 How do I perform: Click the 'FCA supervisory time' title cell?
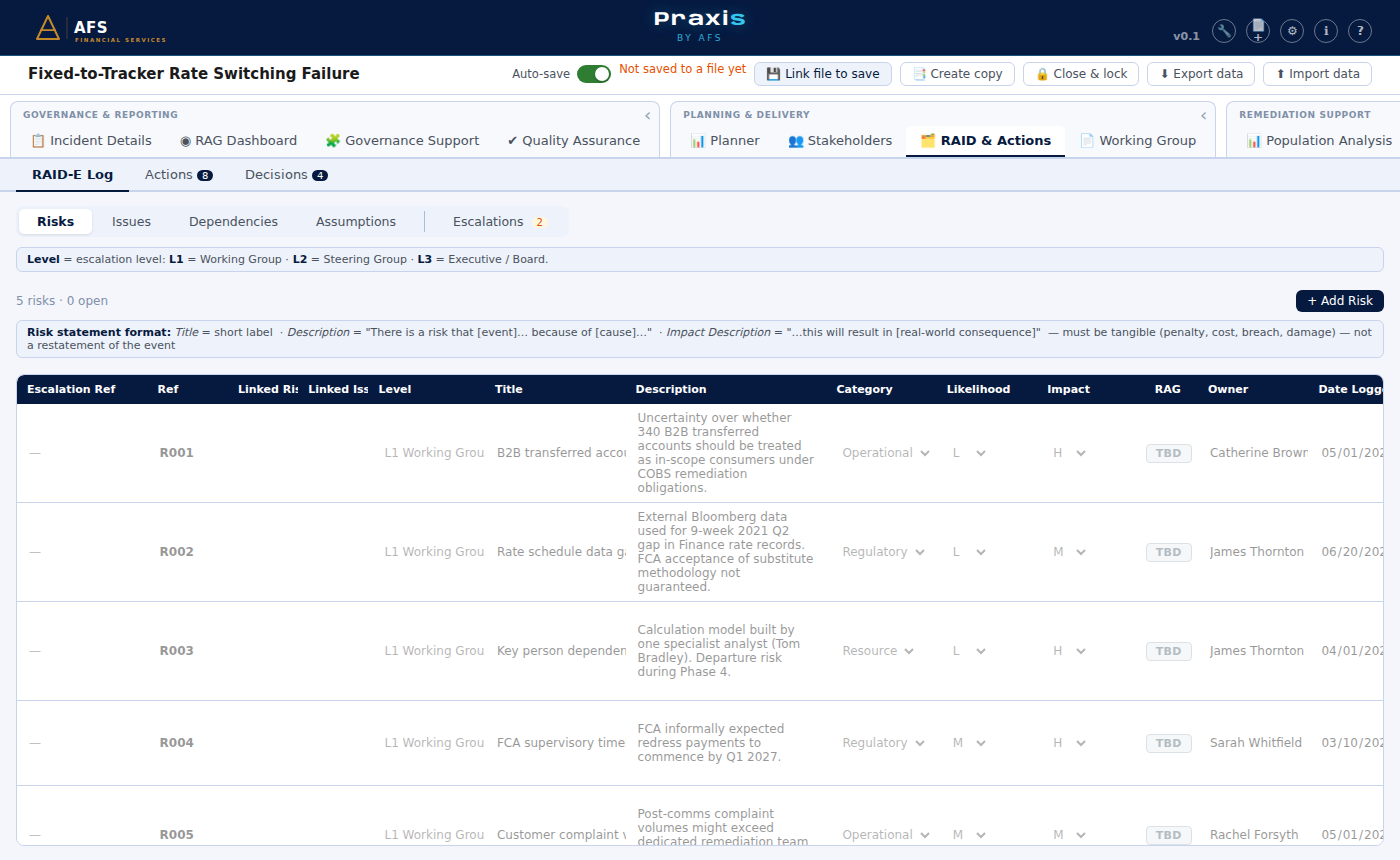click(x=561, y=743)
